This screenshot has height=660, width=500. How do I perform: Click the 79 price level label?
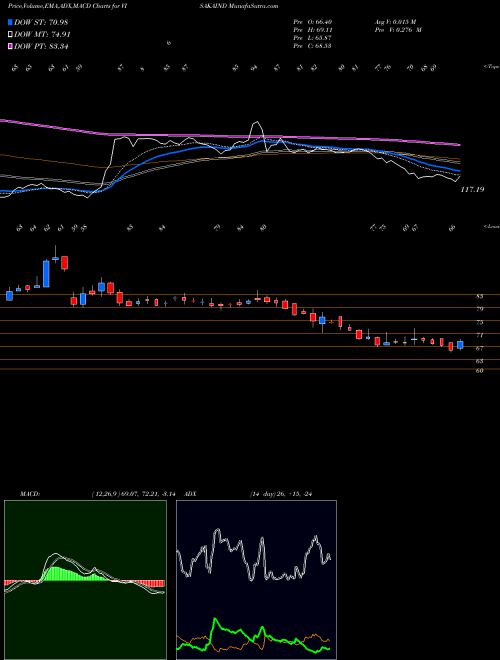(x=479, y=309)
